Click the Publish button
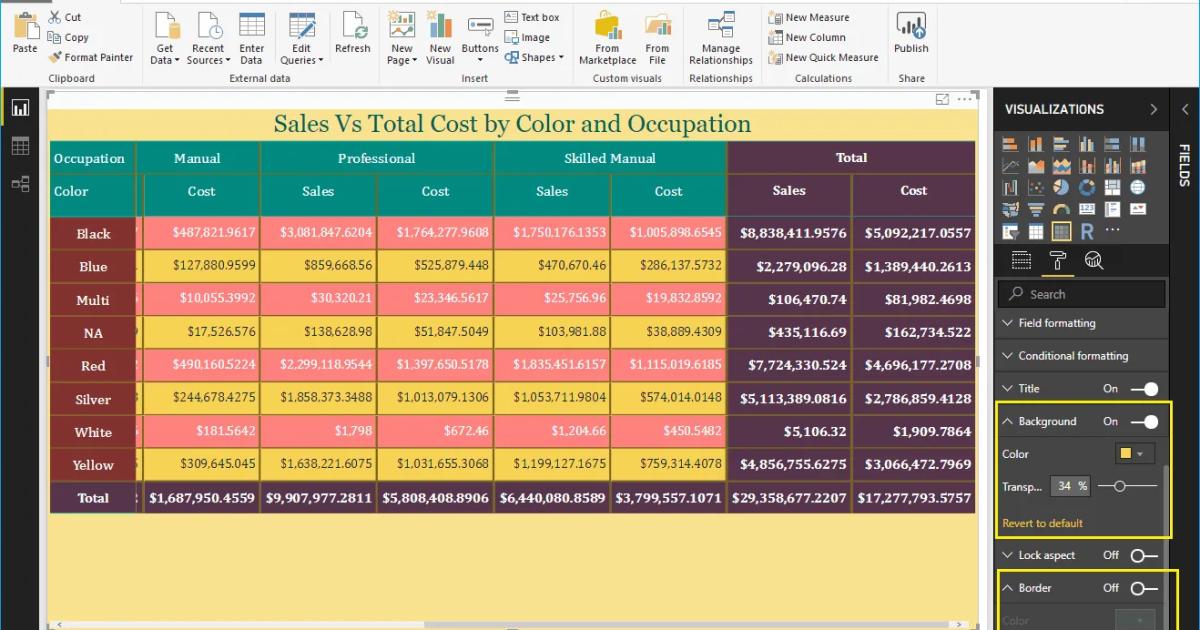 [x=911, y=37]
